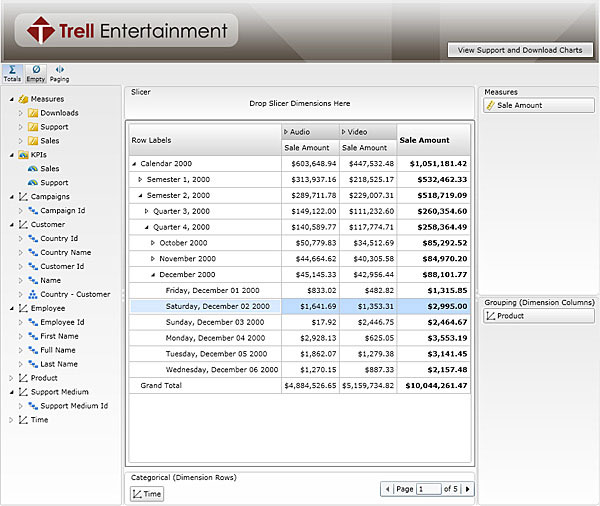This screenshot has width=600, height=506.
Task: Select the Campaign Id tree item
Action: pos(61,211)
